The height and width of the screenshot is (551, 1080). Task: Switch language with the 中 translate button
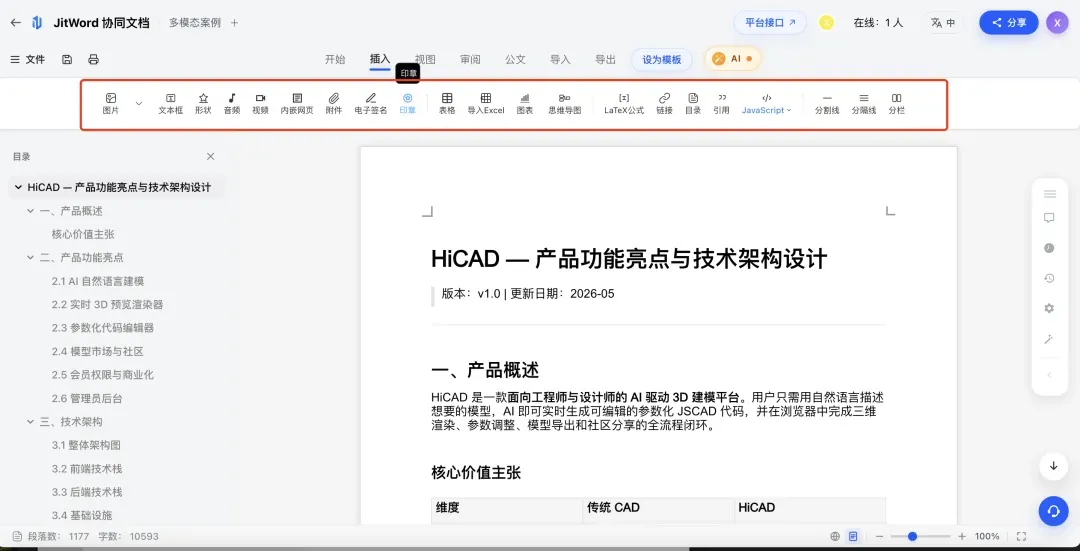click(943, 23)
